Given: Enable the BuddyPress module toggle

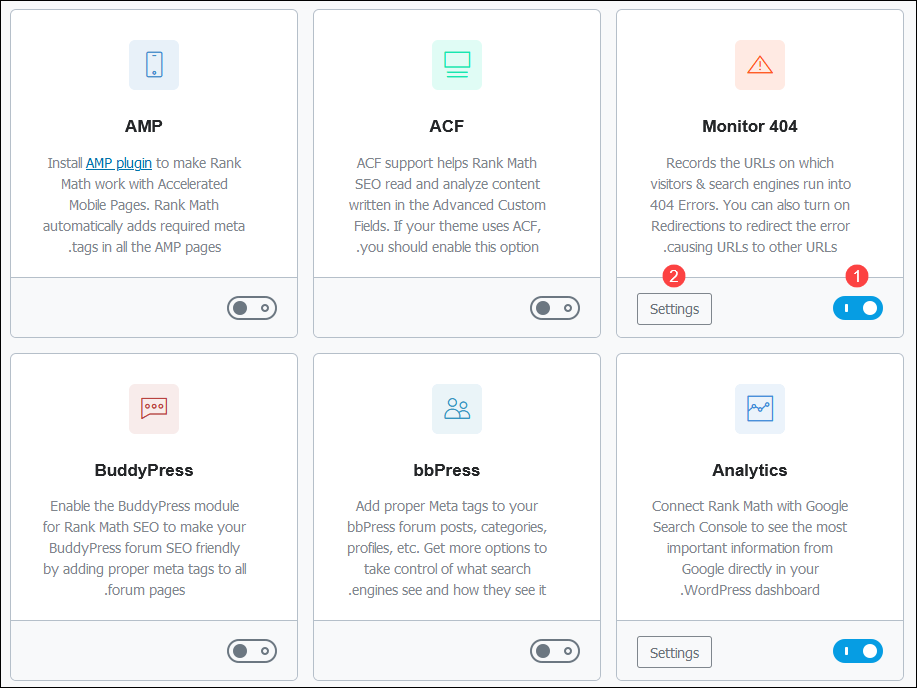Looking at the screenshot, I should [x=252, y=651].
